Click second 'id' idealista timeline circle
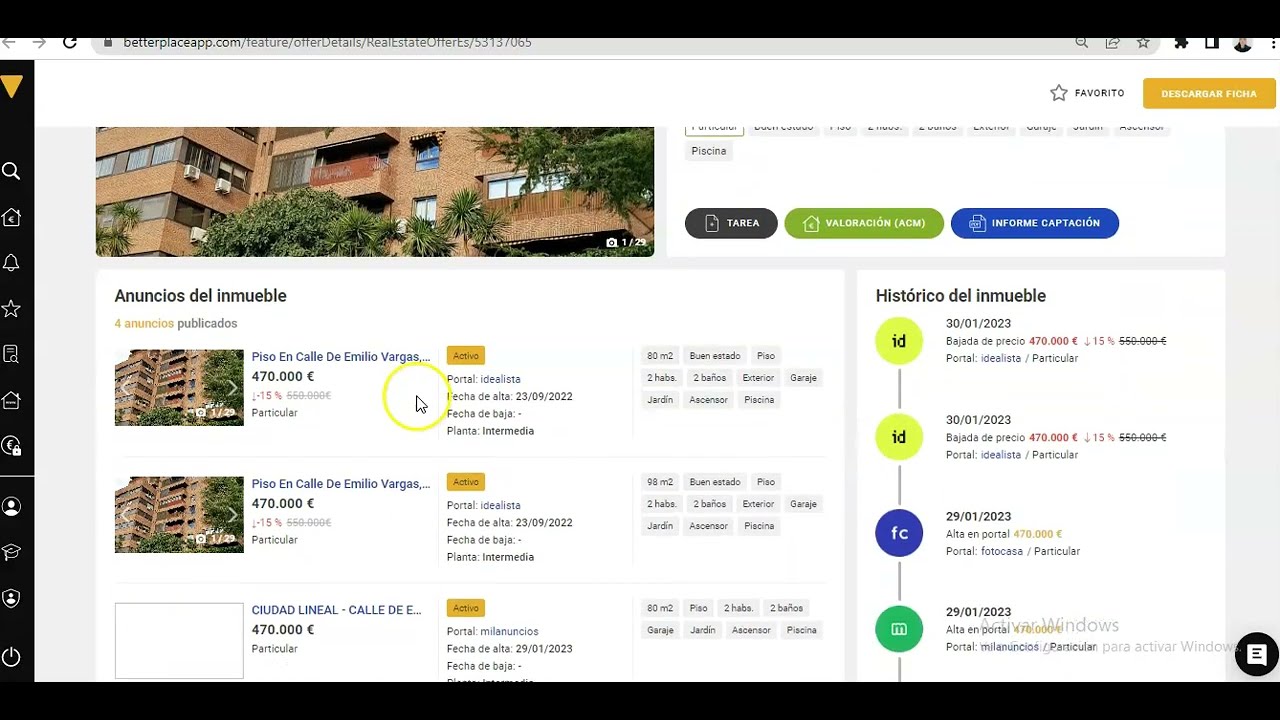Image resolution: width=1280 pixels, height=720 pixels. click(899, 437)
